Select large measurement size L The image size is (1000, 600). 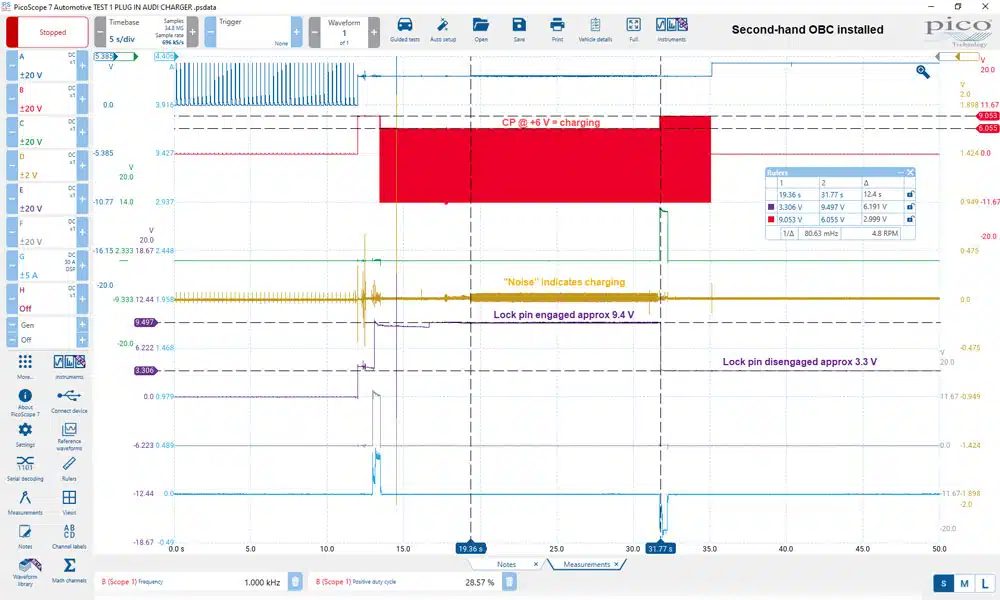(985, 583)
